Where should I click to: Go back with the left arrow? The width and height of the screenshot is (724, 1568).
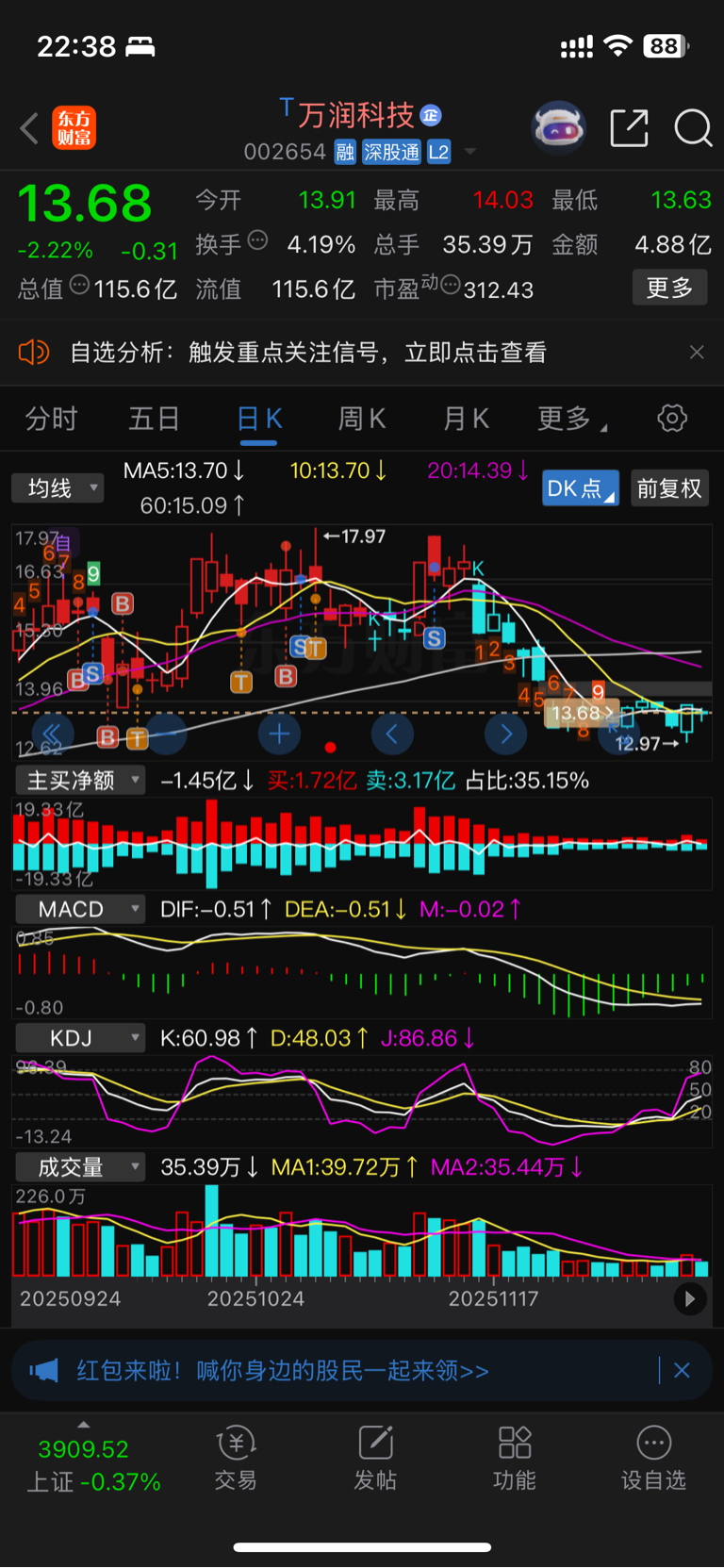pyautogui.click(x=29, y=128)
